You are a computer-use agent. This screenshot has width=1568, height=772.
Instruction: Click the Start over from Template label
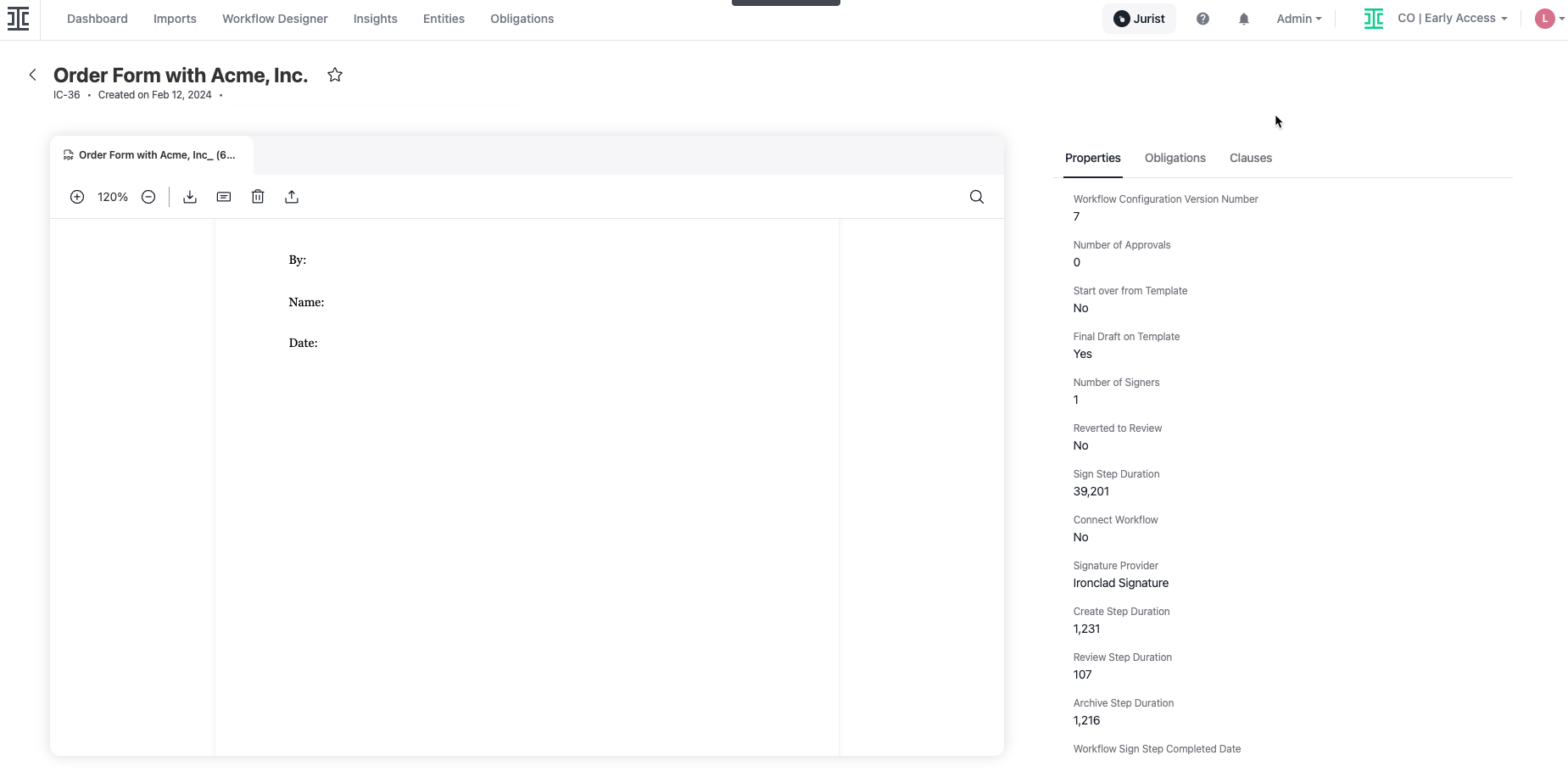[x=1130, y=291]
